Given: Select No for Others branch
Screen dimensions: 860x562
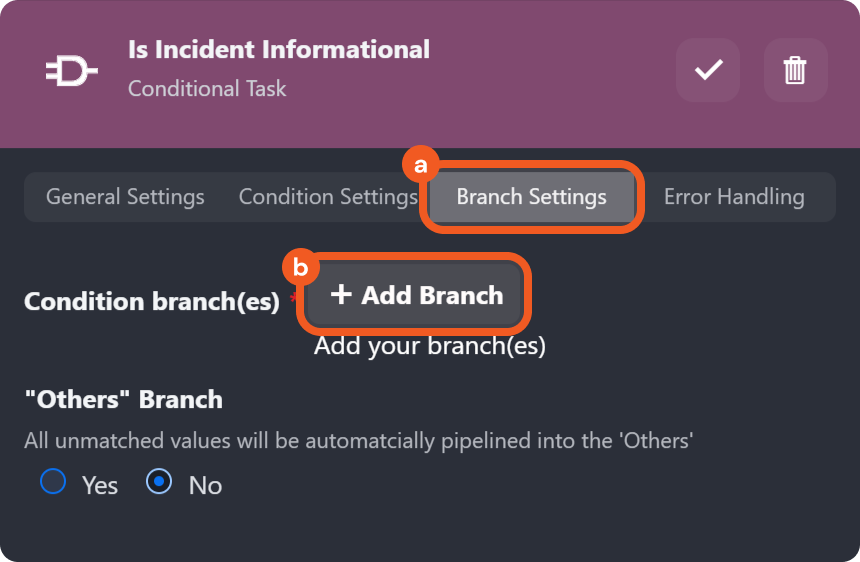Looking at the screenshot, I should (x=159, y=483).
